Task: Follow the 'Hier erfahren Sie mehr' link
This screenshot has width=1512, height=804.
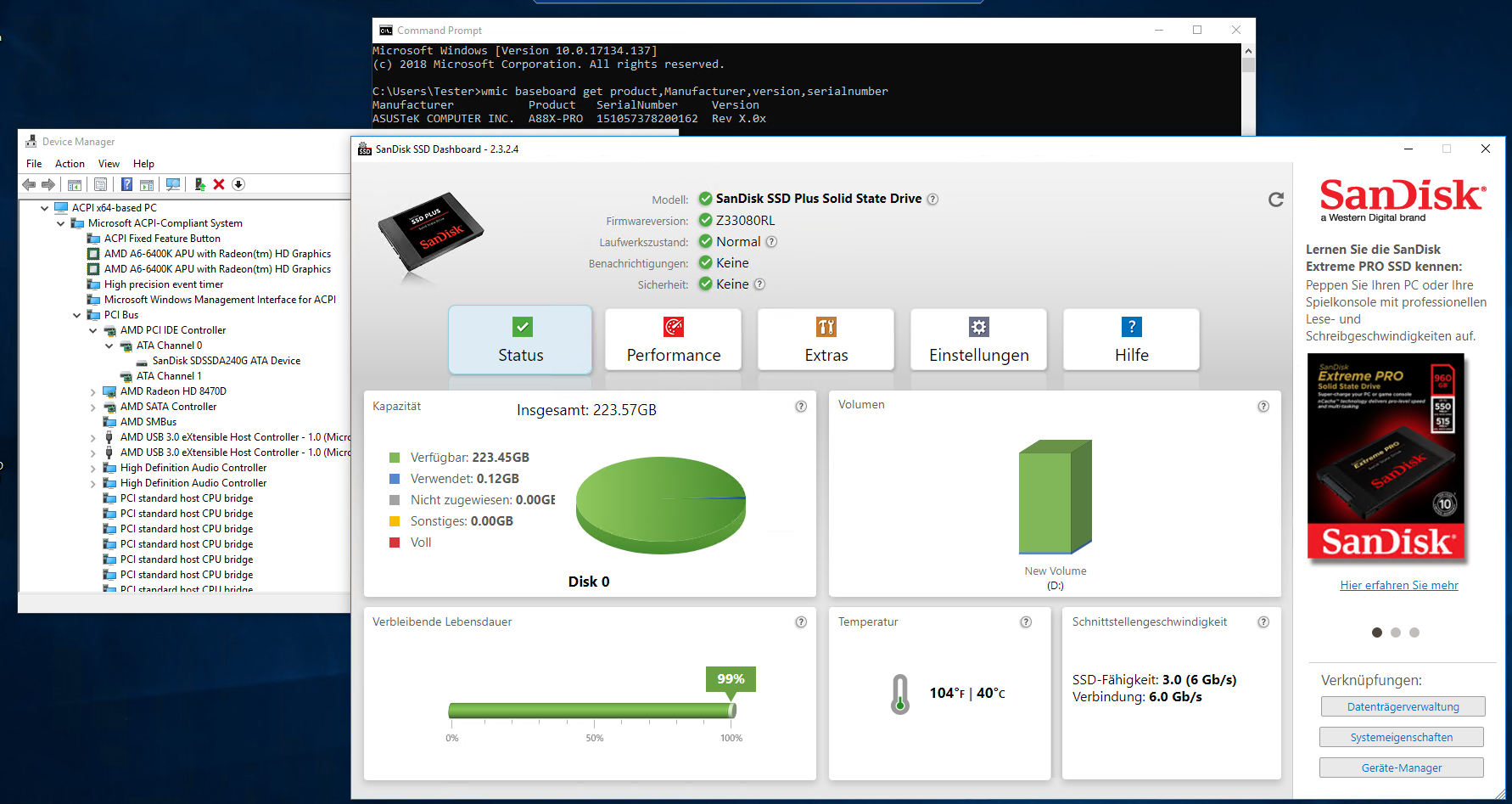Action: click(1399, 585)
